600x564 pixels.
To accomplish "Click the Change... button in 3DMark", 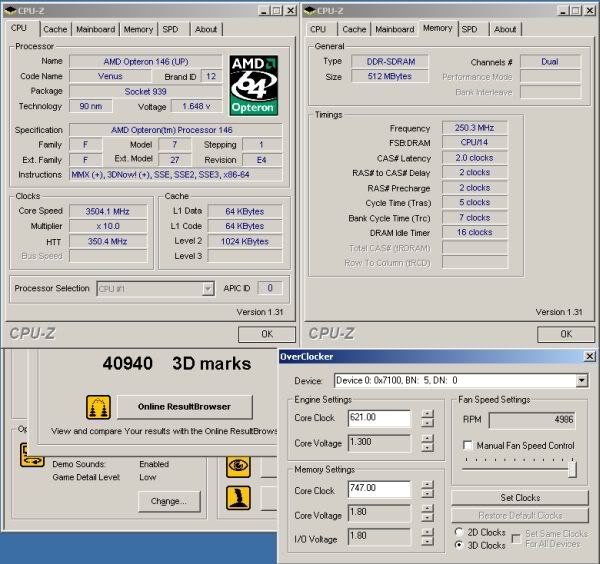I will 169,501.
